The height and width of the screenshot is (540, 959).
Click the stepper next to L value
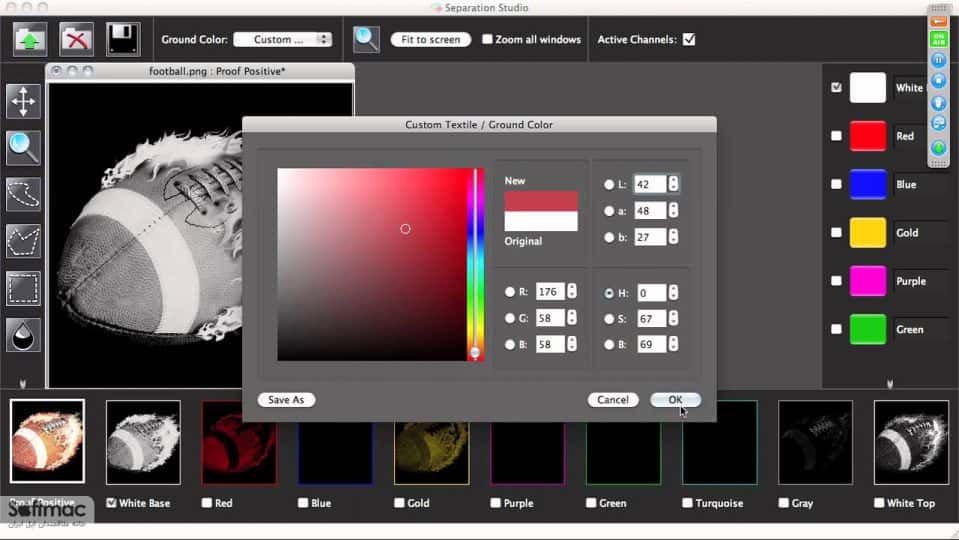673,184
